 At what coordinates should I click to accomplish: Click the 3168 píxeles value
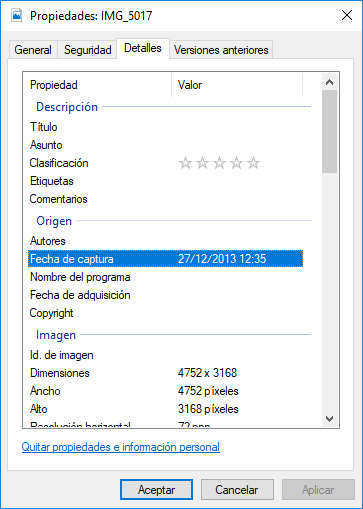point(208,409)
